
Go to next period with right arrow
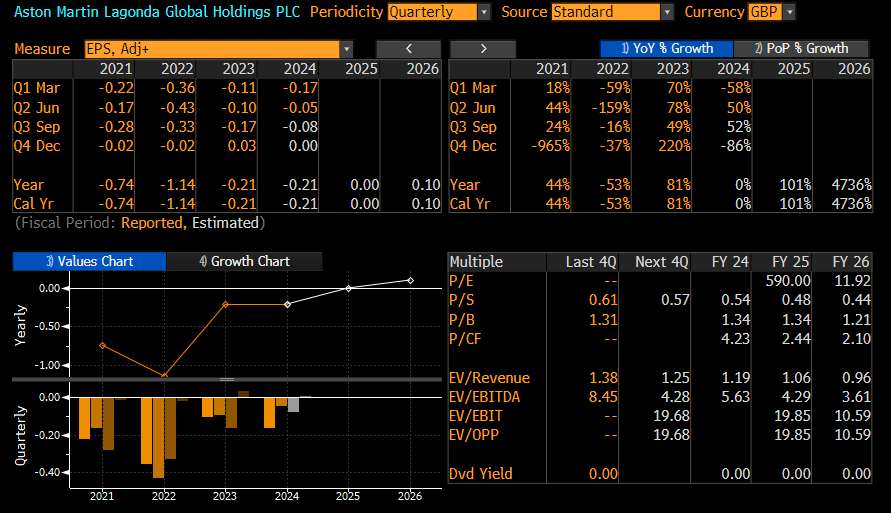pyautogui.click(x=483, y=49)
